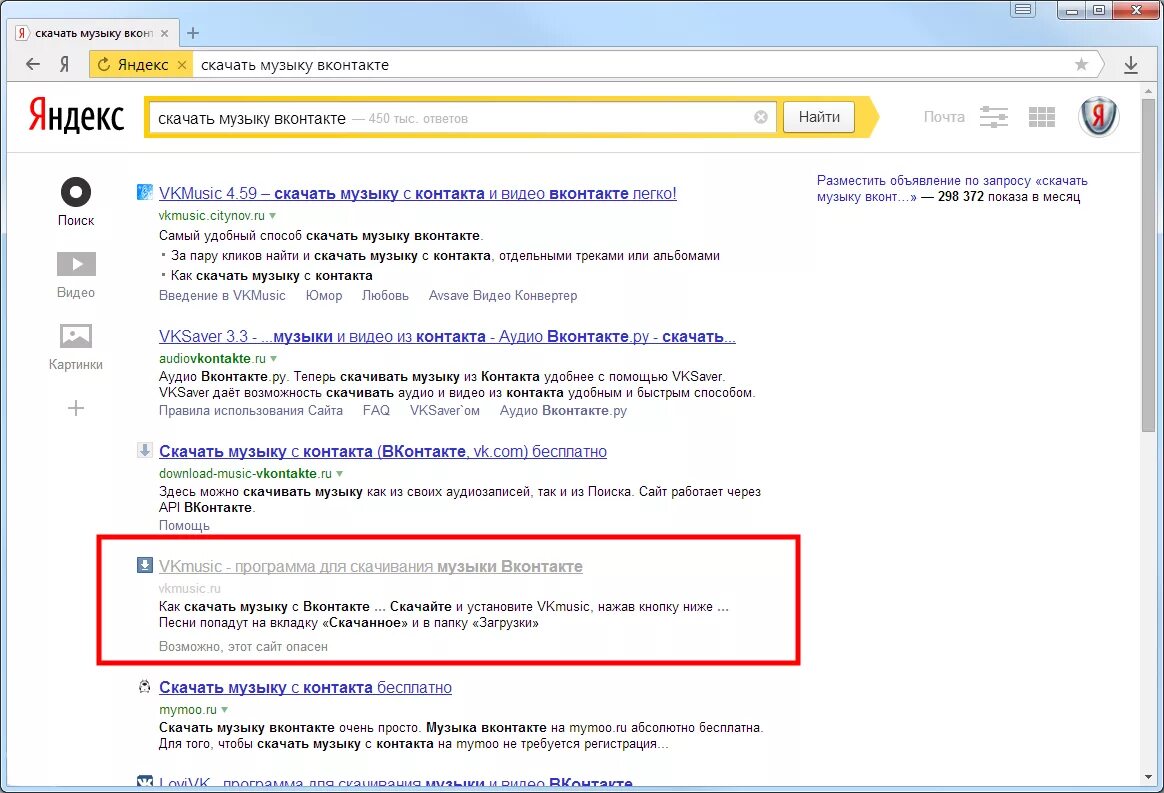The width and height of the screenshot is (1164, 793).
Task: Open the Любовь sitelink
Action: (385, 296)
